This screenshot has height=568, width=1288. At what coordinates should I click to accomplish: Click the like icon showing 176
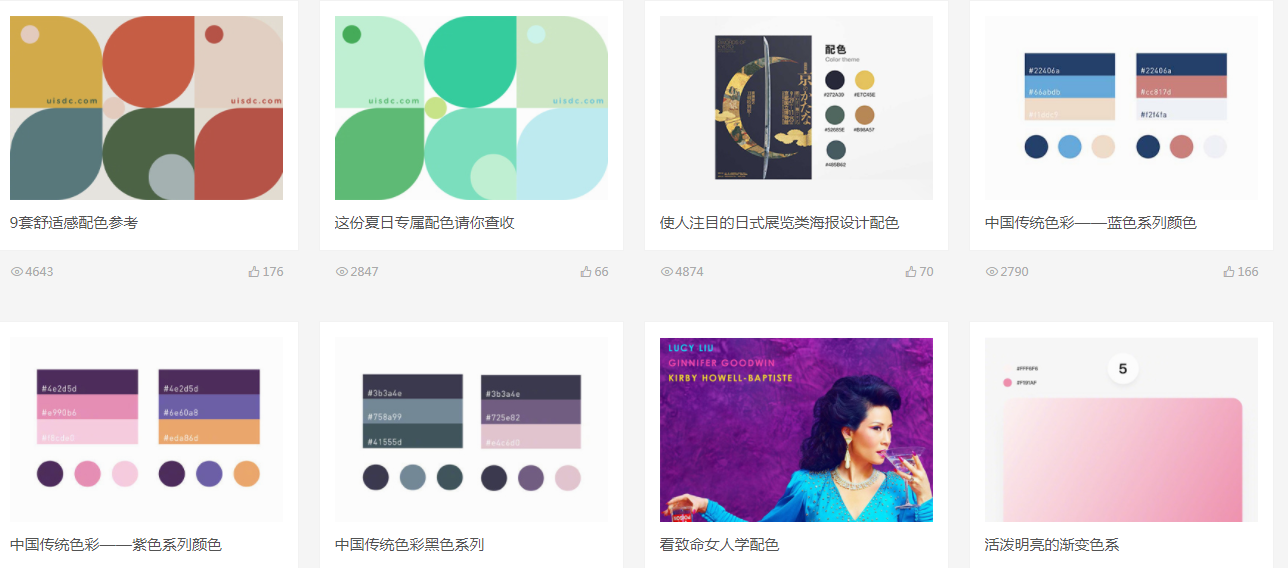point(254,271)
